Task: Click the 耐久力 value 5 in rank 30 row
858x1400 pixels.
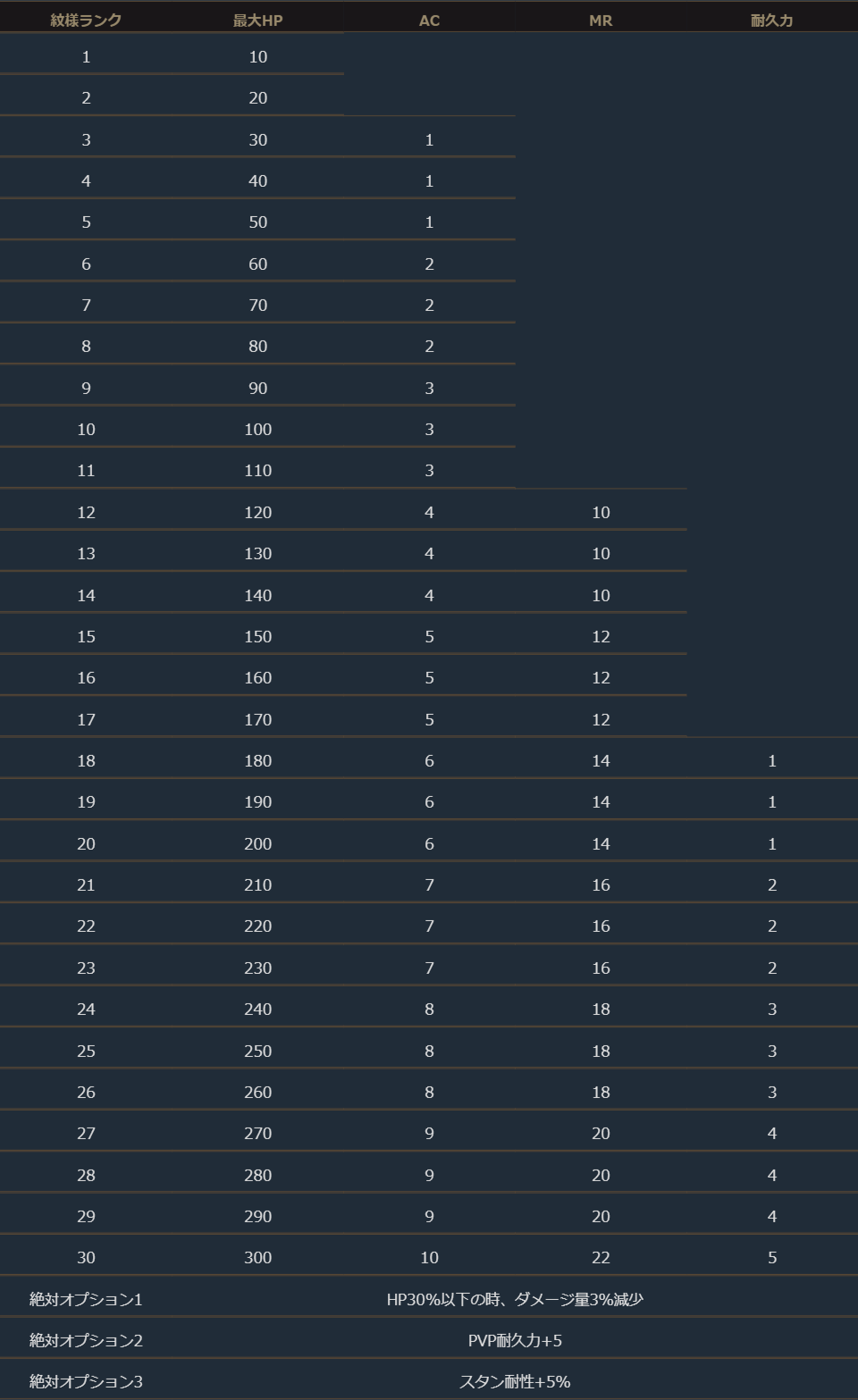Action: click(x=772, y=1257)
